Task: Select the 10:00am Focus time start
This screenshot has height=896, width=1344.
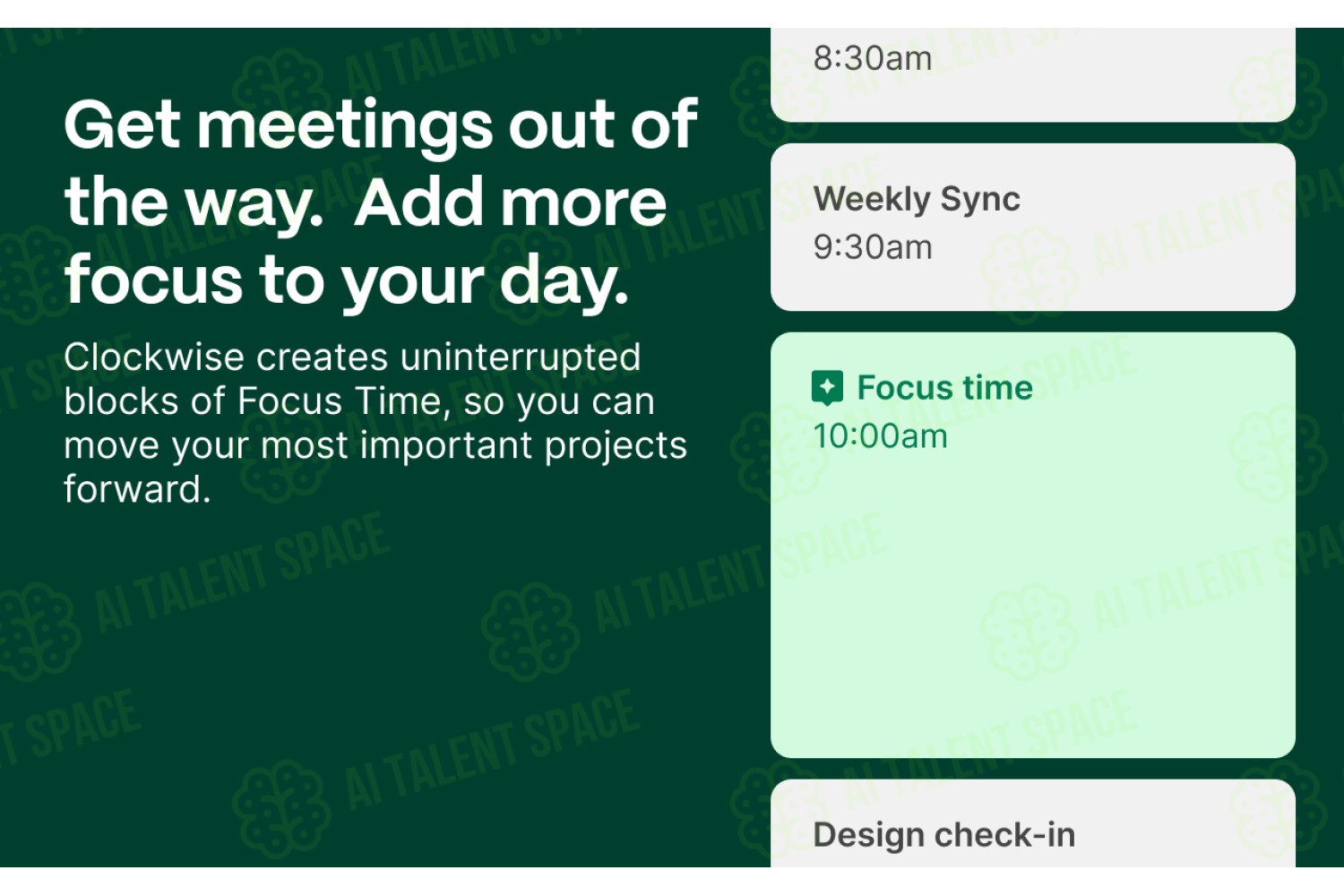Action: 880,436
